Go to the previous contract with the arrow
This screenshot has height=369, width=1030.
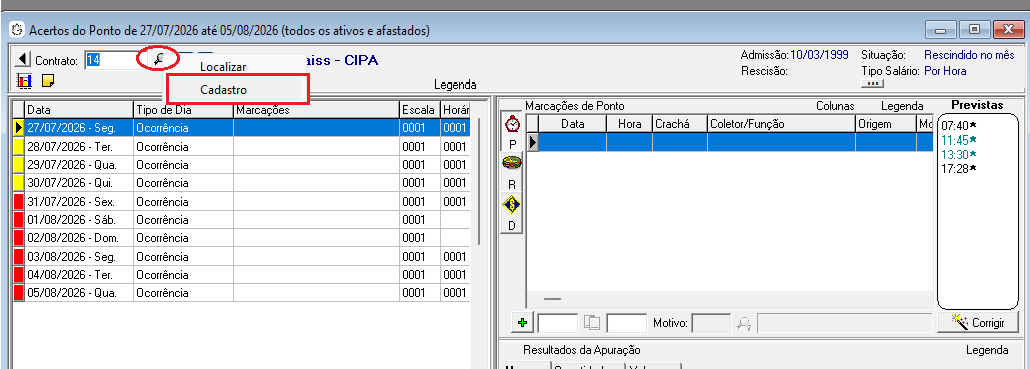pos(23,60)
